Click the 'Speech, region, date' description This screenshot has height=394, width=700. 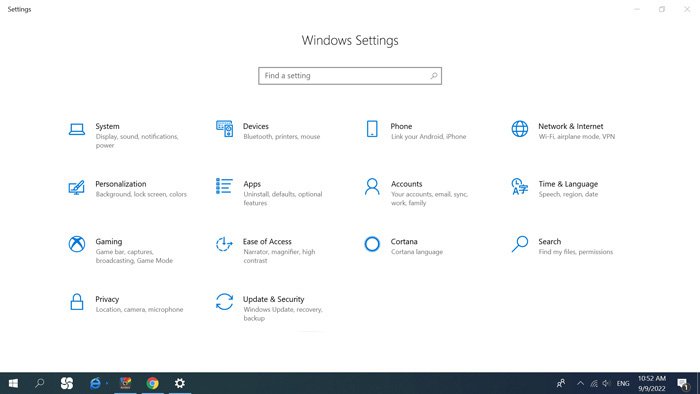568,194
